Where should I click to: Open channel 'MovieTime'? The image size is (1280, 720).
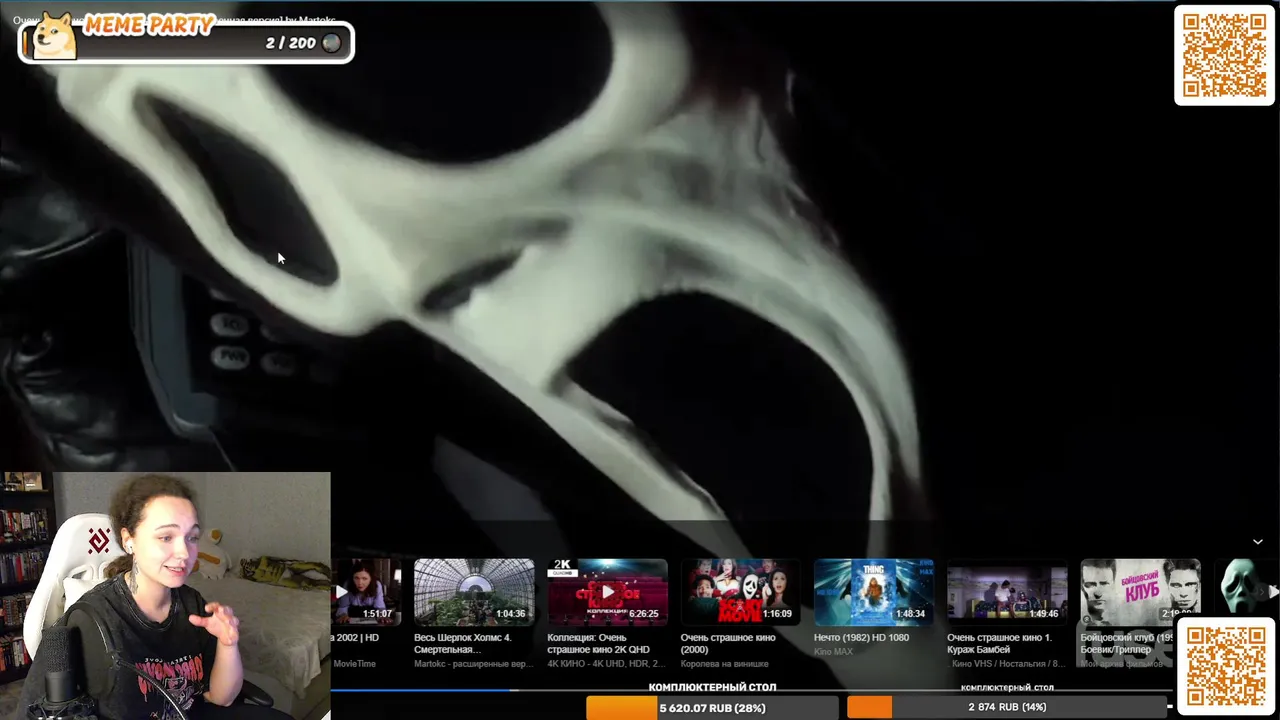point(354,663)
